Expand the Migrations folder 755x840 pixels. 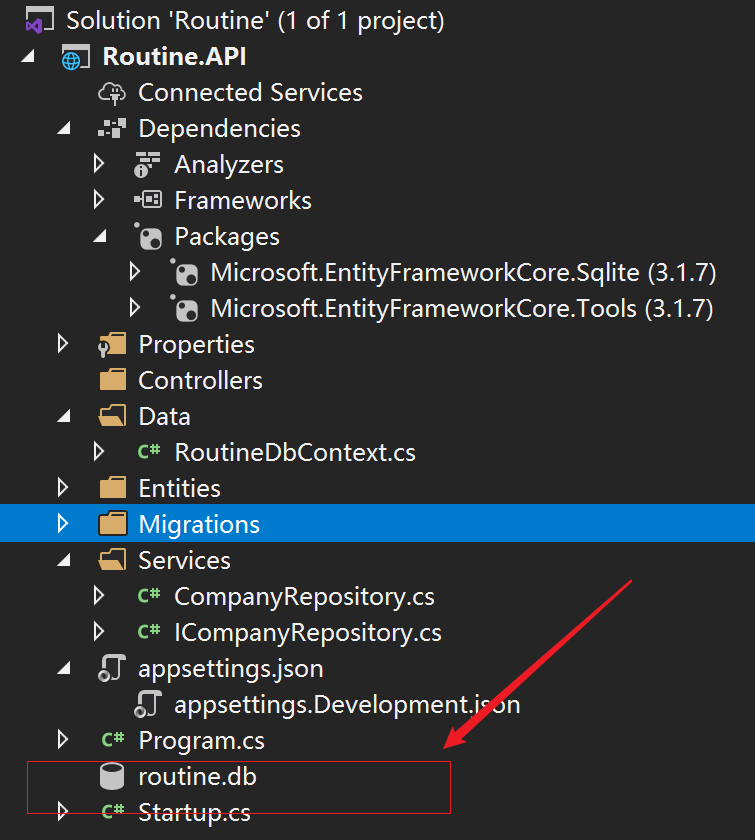[x=64, y=524]
